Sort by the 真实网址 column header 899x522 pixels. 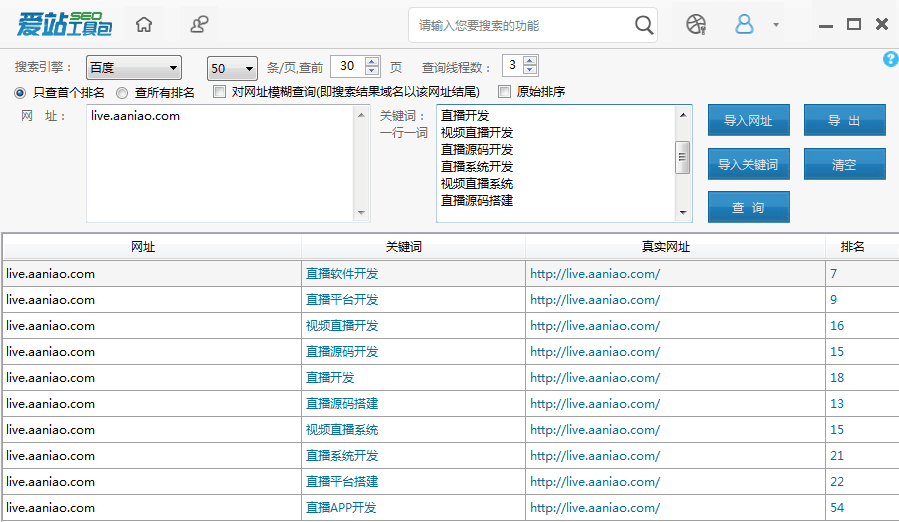(x=675, y=247)
